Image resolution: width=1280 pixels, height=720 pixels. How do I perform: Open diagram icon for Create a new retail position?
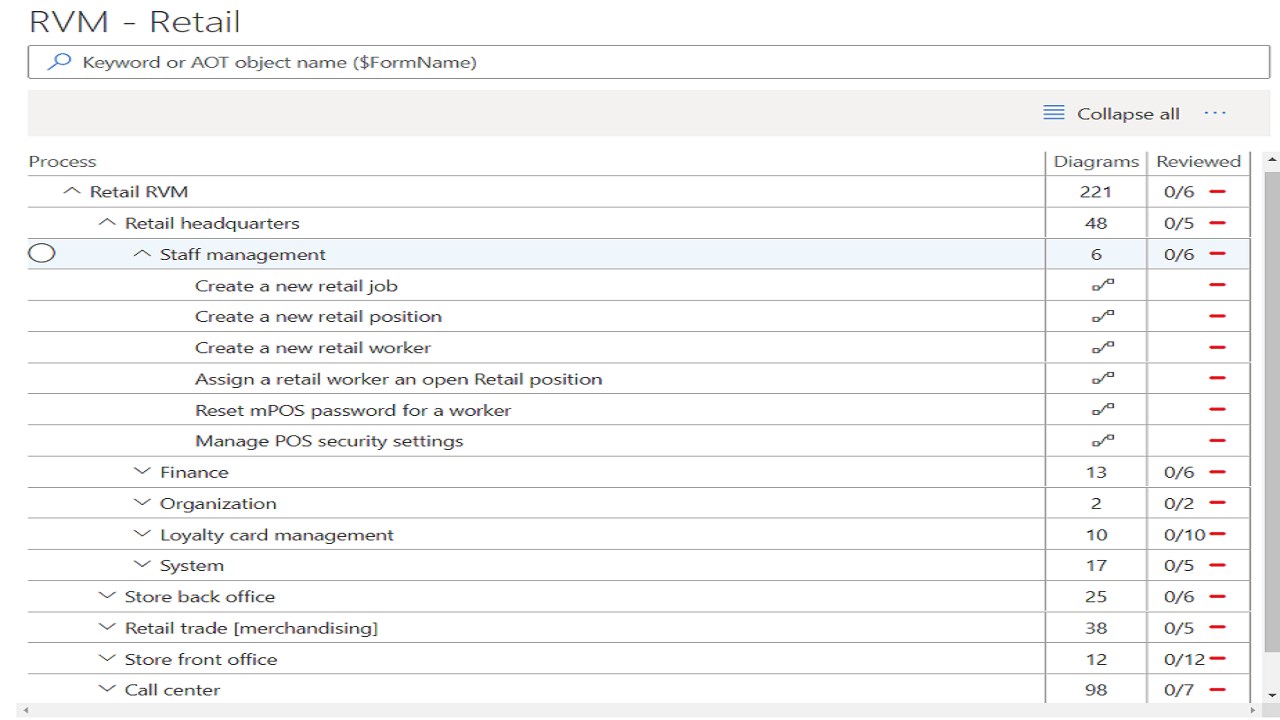click(x=1102, y=317)
